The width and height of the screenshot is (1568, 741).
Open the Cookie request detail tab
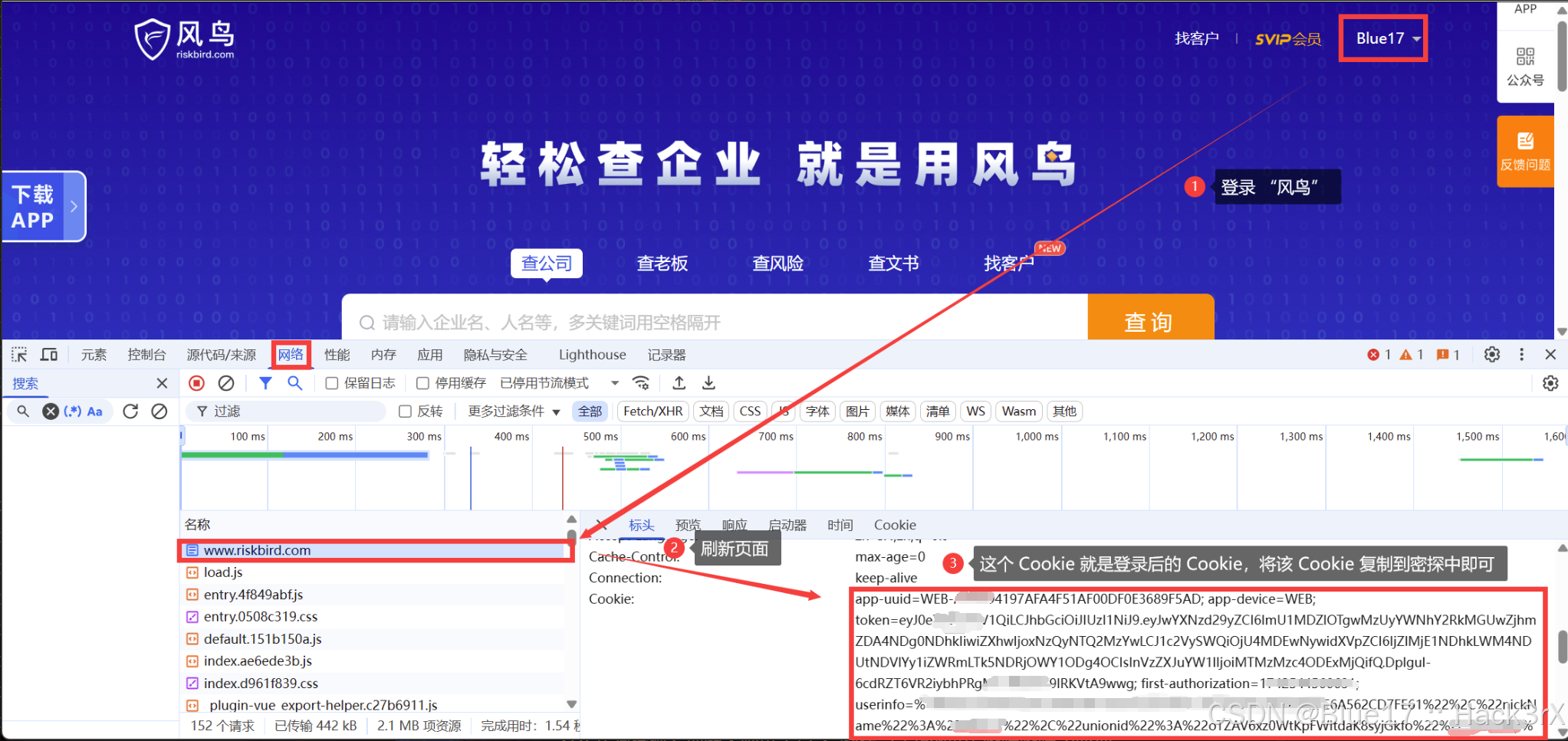895,525
